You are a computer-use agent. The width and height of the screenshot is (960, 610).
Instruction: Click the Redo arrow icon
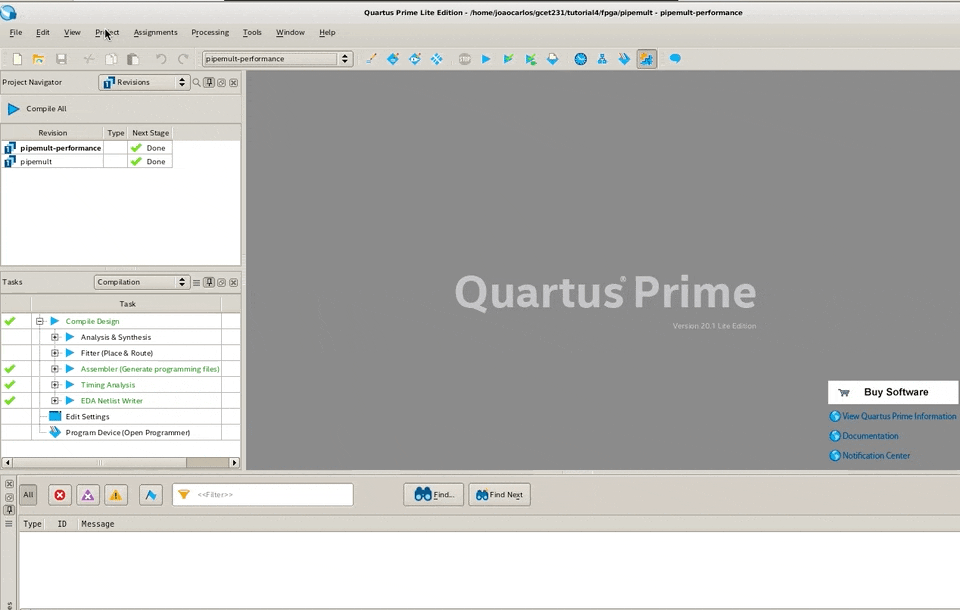(x=182, y=59)
